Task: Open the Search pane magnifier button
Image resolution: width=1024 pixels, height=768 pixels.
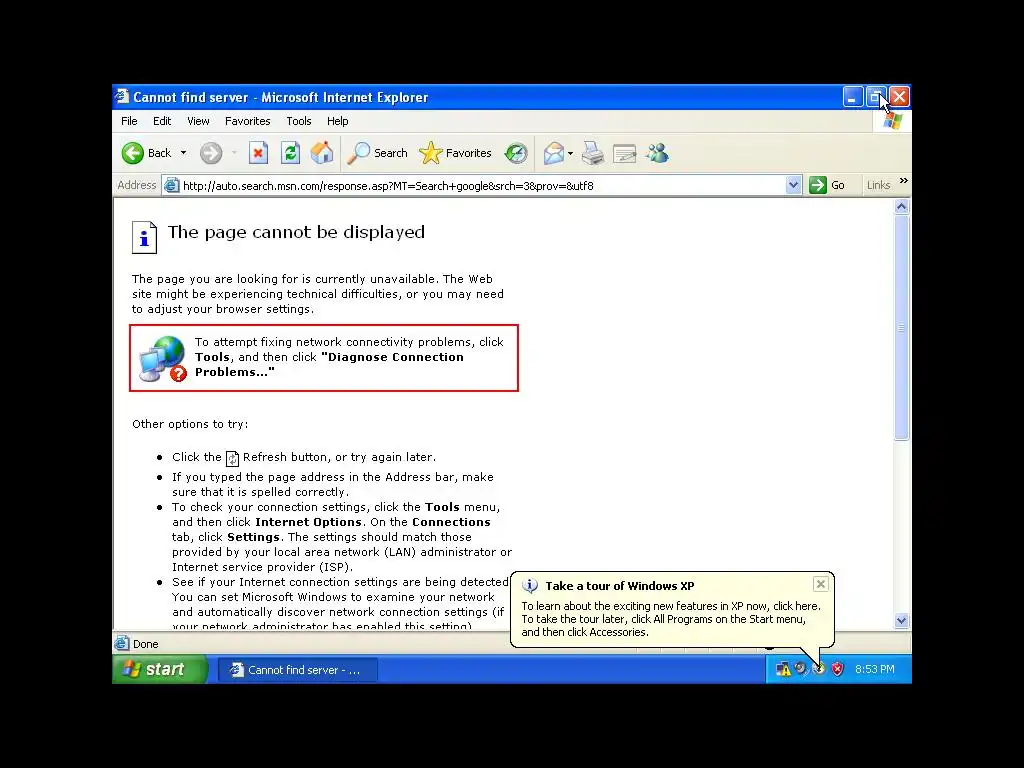Action: [377, 153]
